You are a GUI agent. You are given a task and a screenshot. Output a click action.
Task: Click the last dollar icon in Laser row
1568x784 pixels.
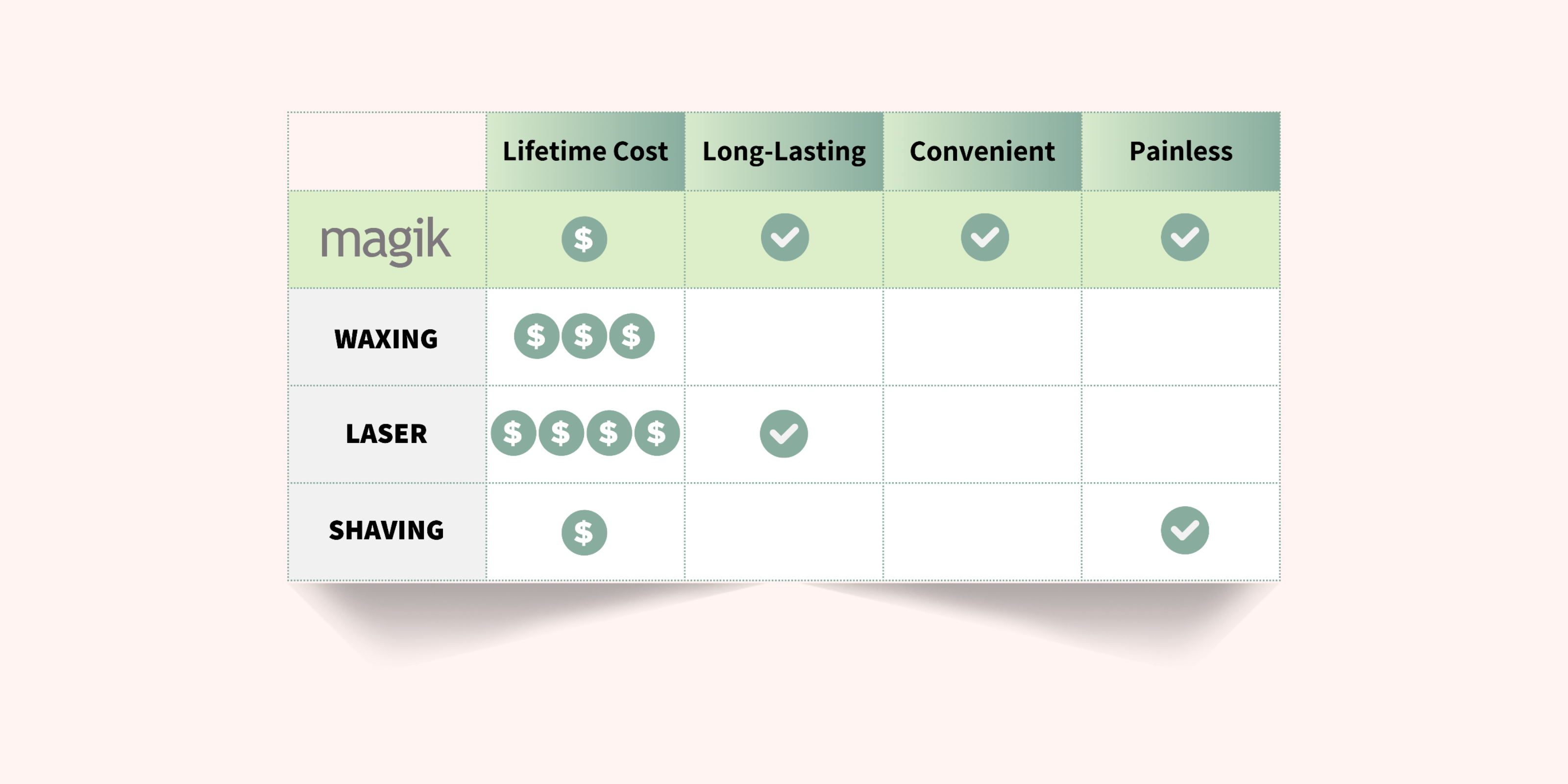coord(657,433)
